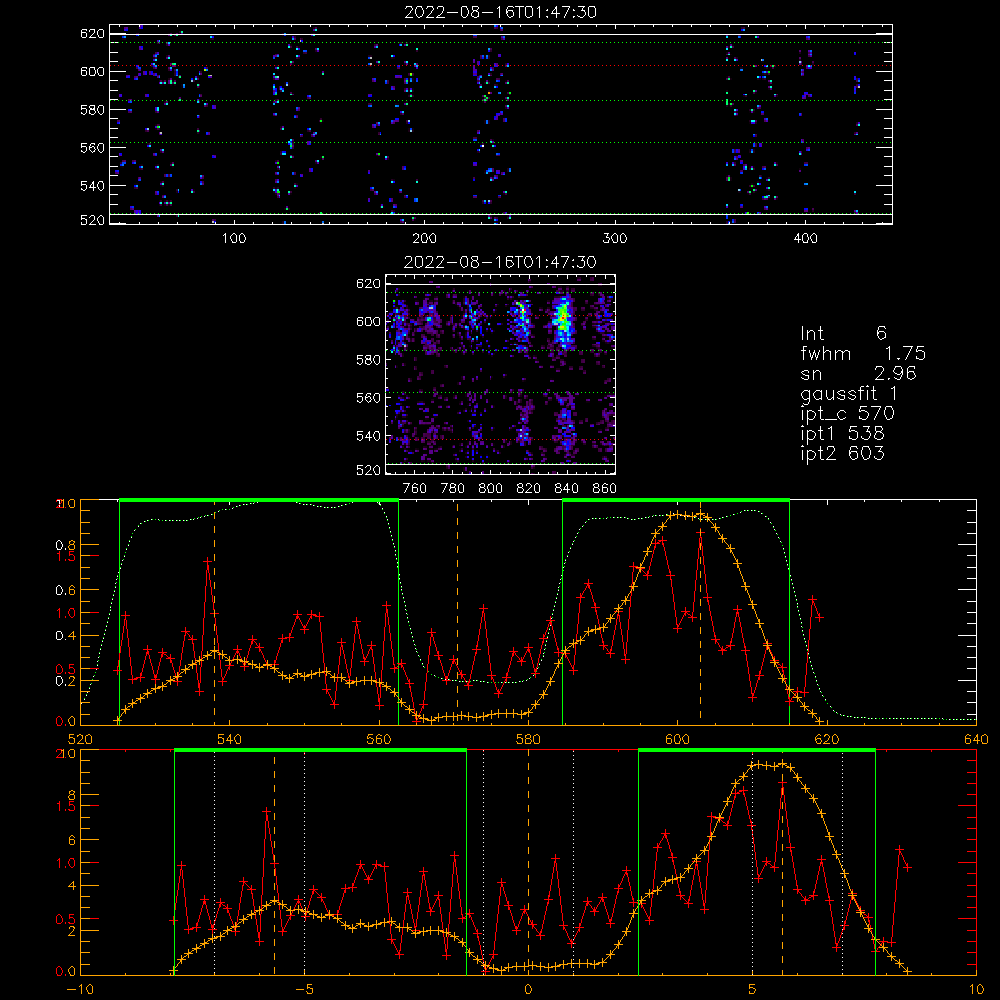Click the orange dashed center line at 570
Screen dimensions: 1000x1000
tap(457, 612)
